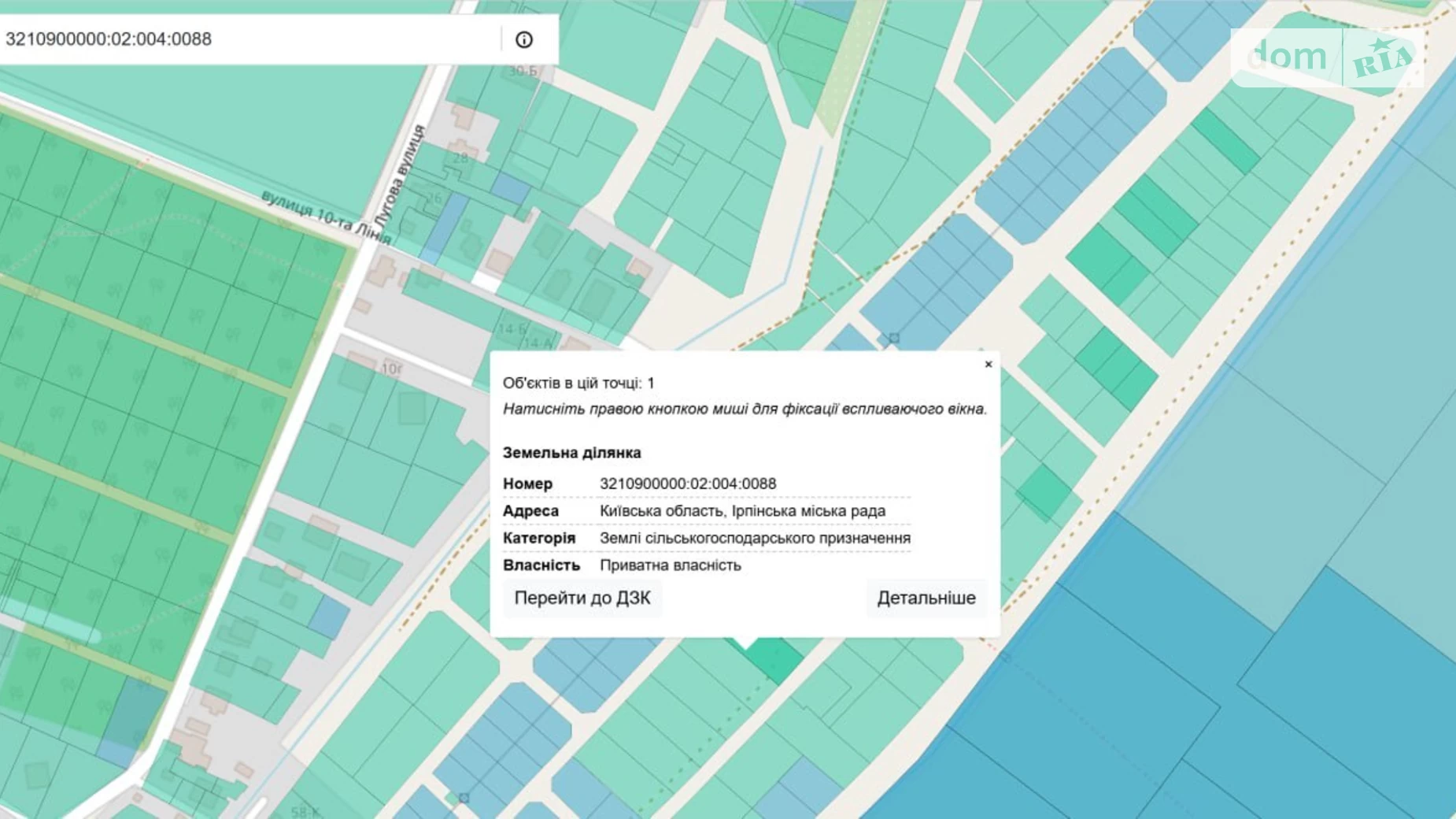Click the small square marker at bottom of map
The height and width of the screenshot is (819, 1456).
pyautogui.click(x=464, y=798)
